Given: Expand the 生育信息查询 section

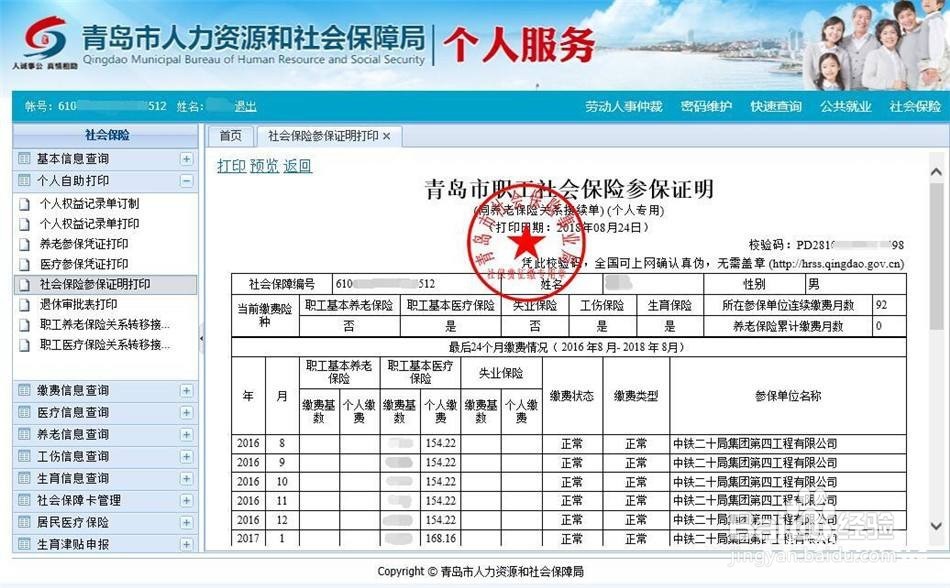Looking at the screenshot, I should click(x=187, y=478).
